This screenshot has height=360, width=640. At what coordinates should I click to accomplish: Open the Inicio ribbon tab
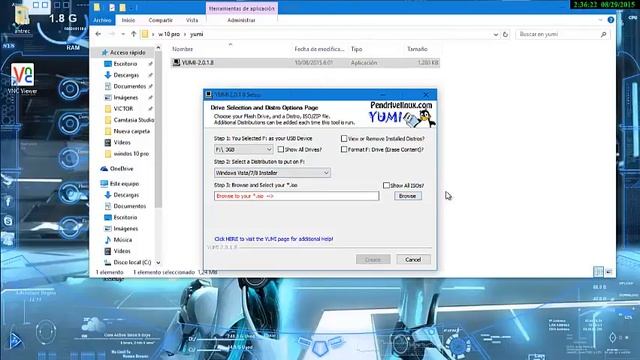128,20
